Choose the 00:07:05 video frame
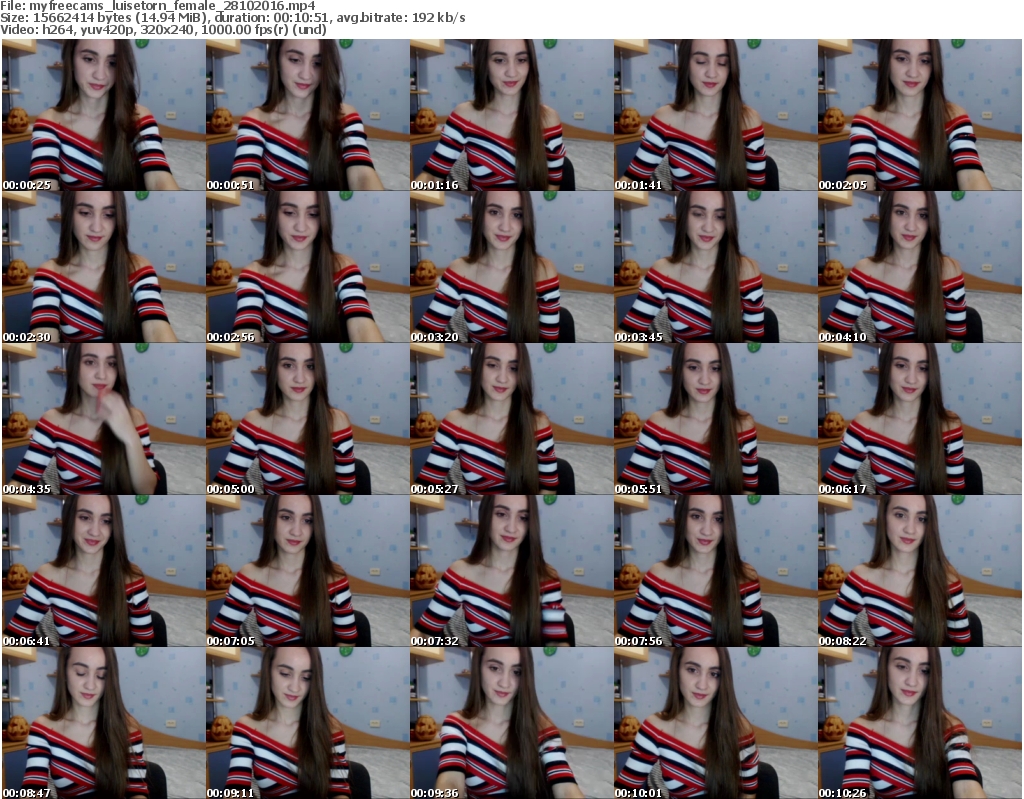This screenshot has height=799, width=1024. pyautogui.click(x=308, y=571)
